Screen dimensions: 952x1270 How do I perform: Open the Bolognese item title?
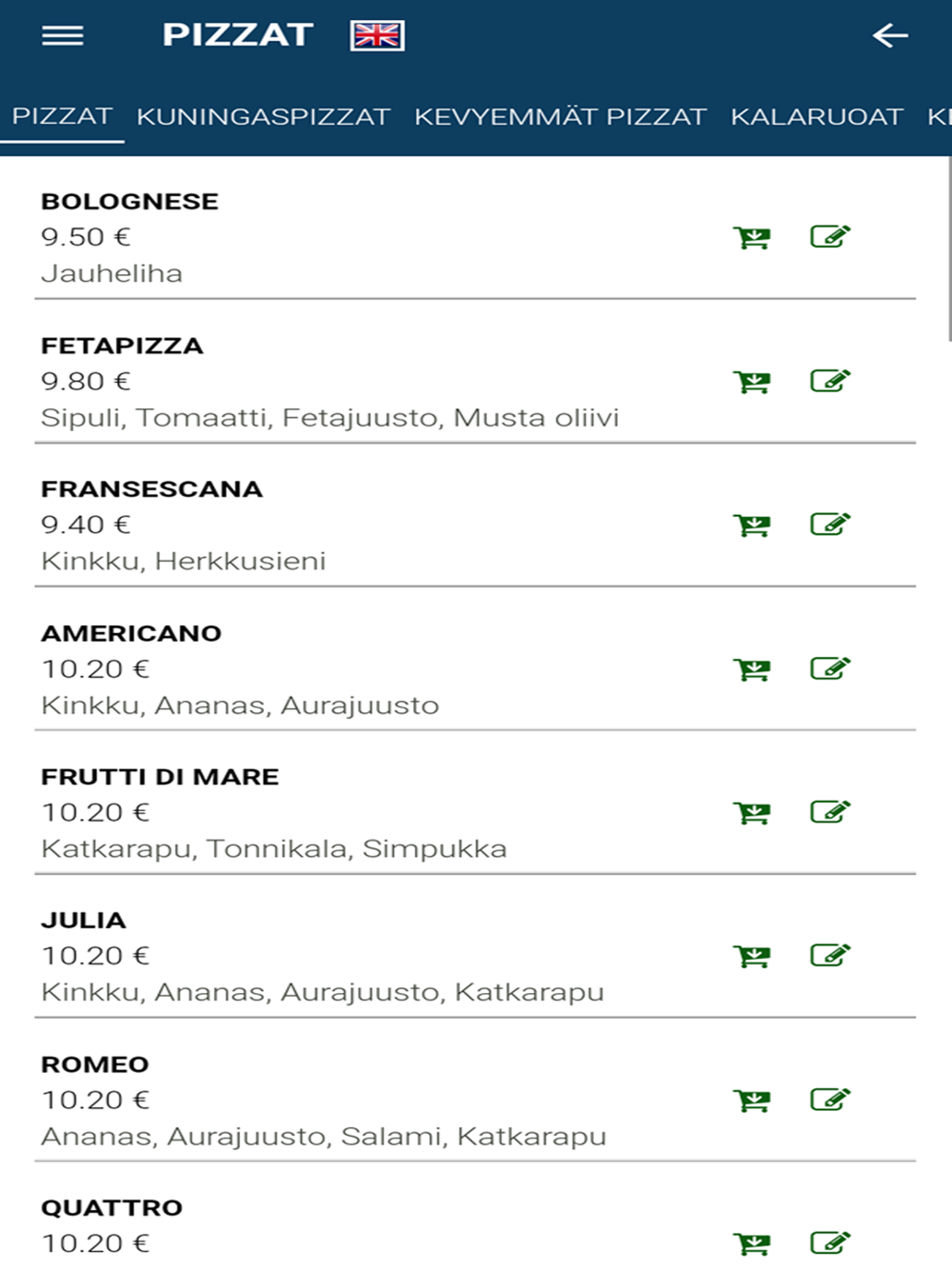(129, 201)
